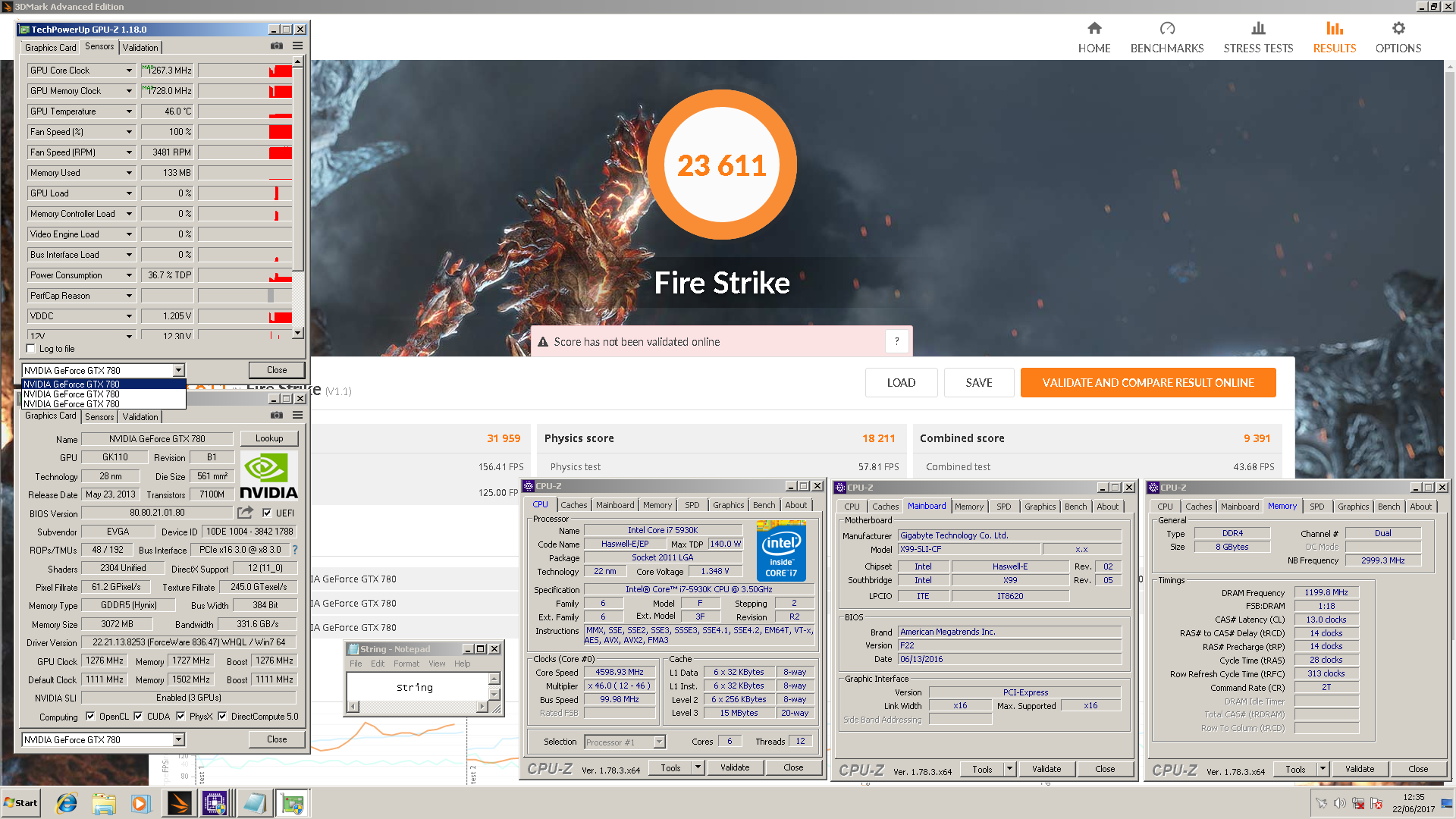Toggle the DirectCompute 5.0 checkbox
1456x819 pixels.
(x=222, y=716)
